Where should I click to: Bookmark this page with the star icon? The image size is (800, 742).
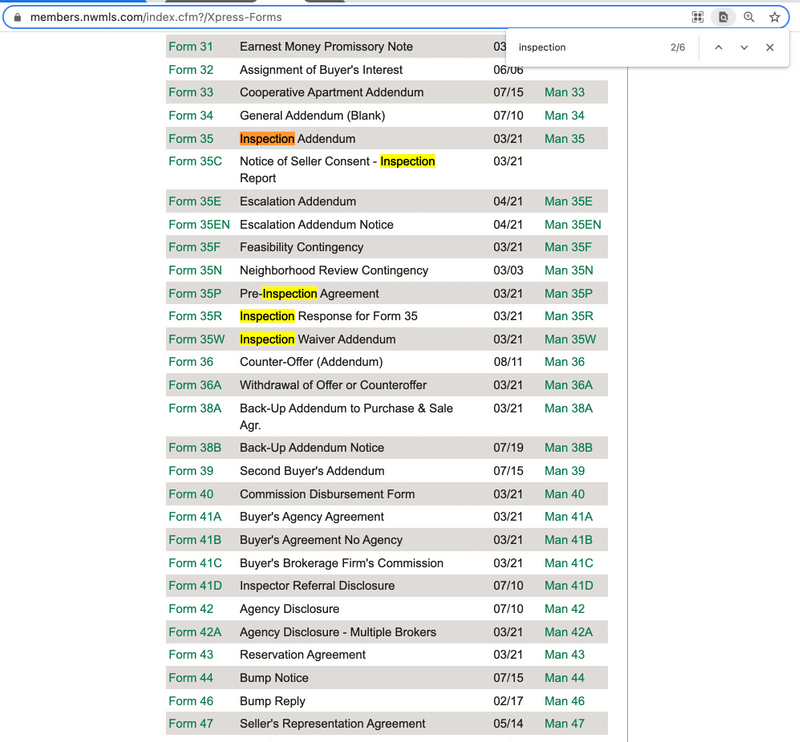(x=774, y=17)
